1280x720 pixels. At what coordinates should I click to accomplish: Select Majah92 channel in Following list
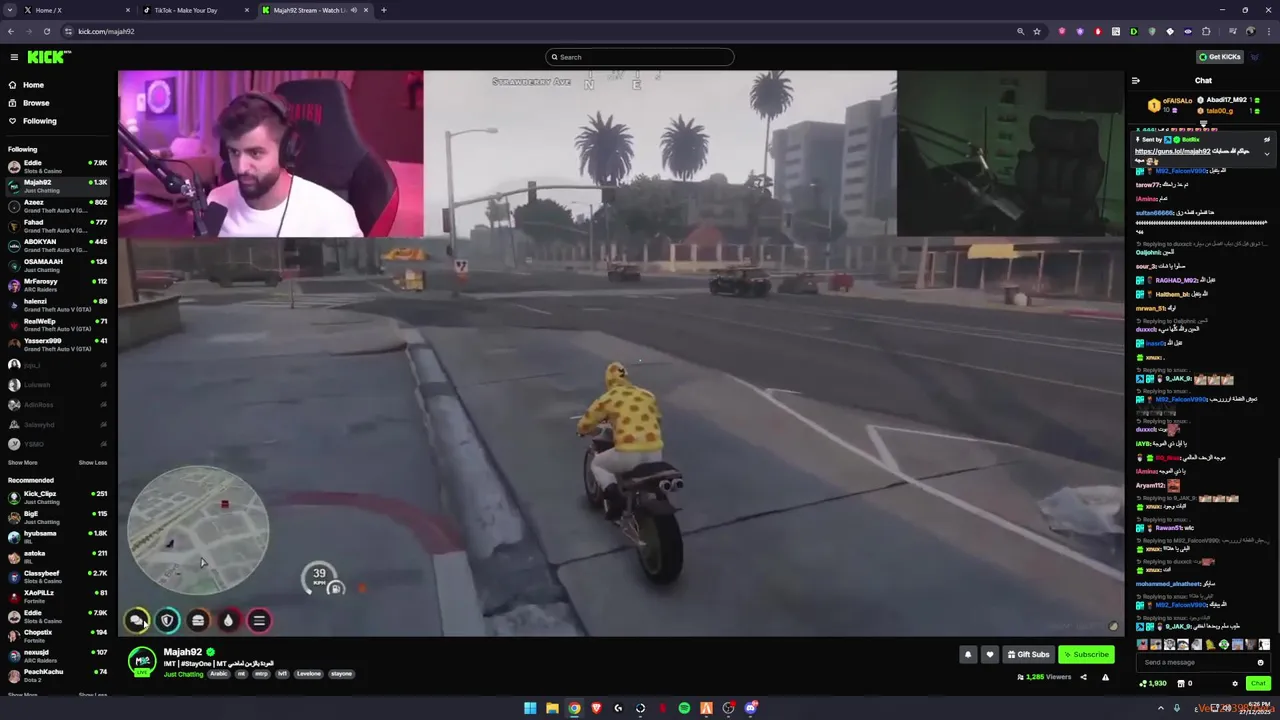[x=57, y=186]
